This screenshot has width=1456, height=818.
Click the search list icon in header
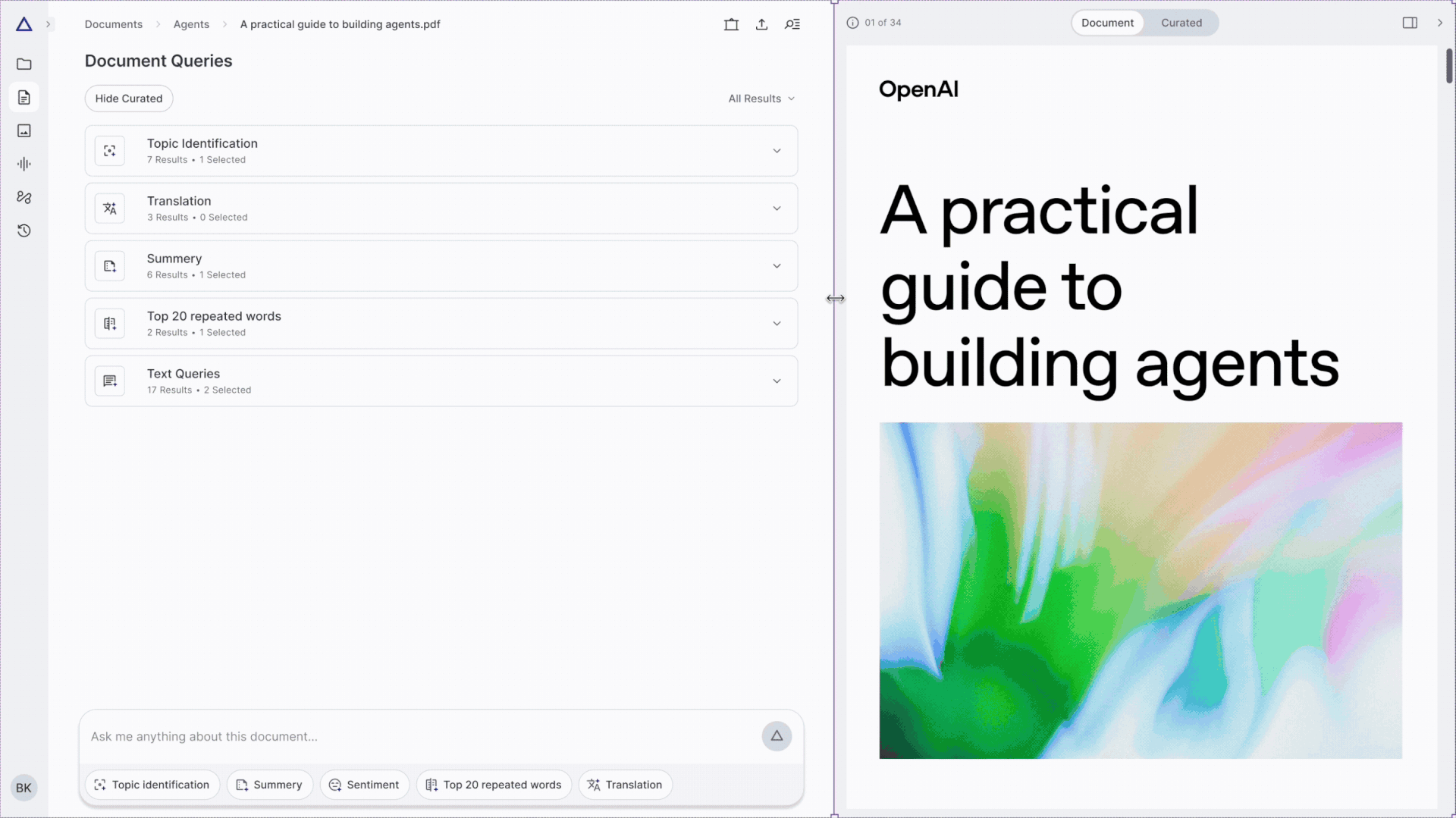click(792, 24)
